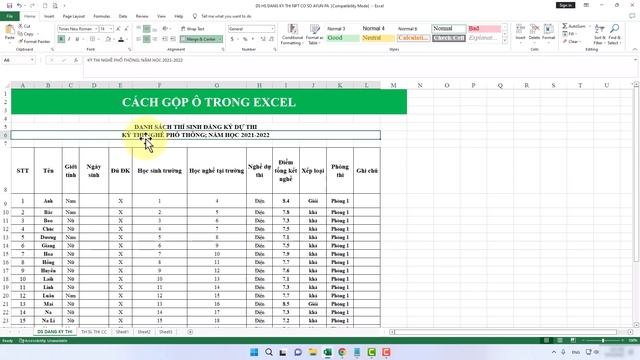Click the Accounting dollar format icon
The image size is (640, 360).
point(232,39)
